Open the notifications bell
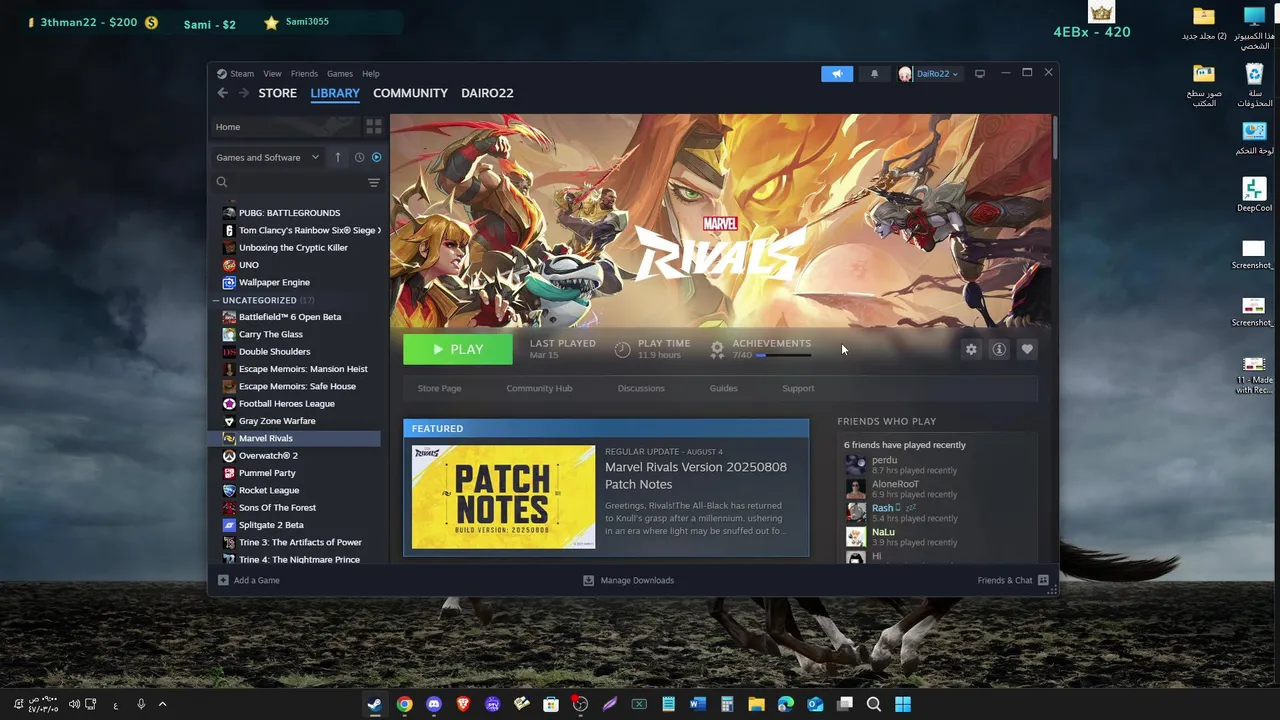 [x=874, y=73]
